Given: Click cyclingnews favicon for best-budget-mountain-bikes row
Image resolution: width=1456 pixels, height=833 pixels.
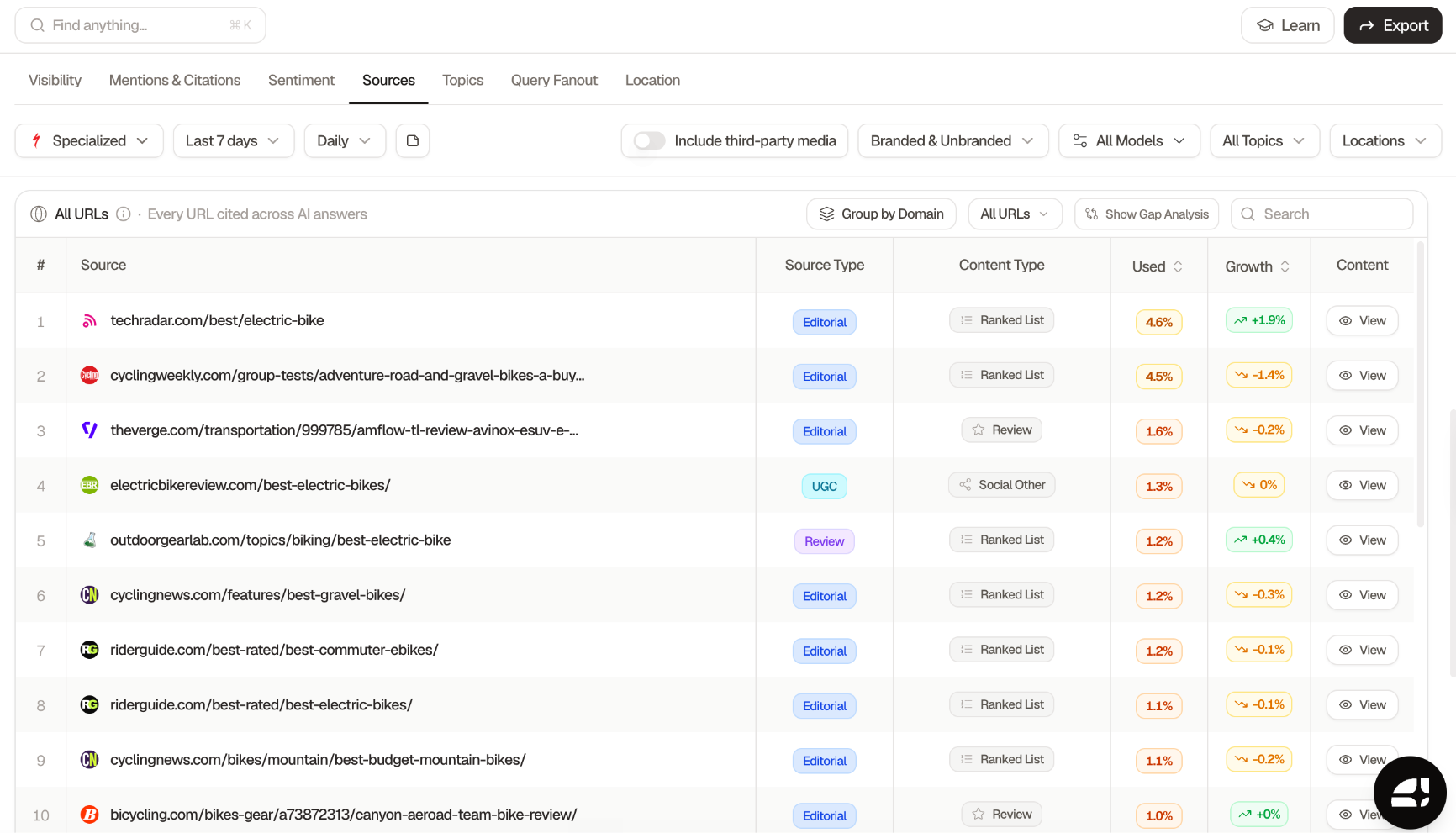Looking at the screenshot, I should click(89, 760).
